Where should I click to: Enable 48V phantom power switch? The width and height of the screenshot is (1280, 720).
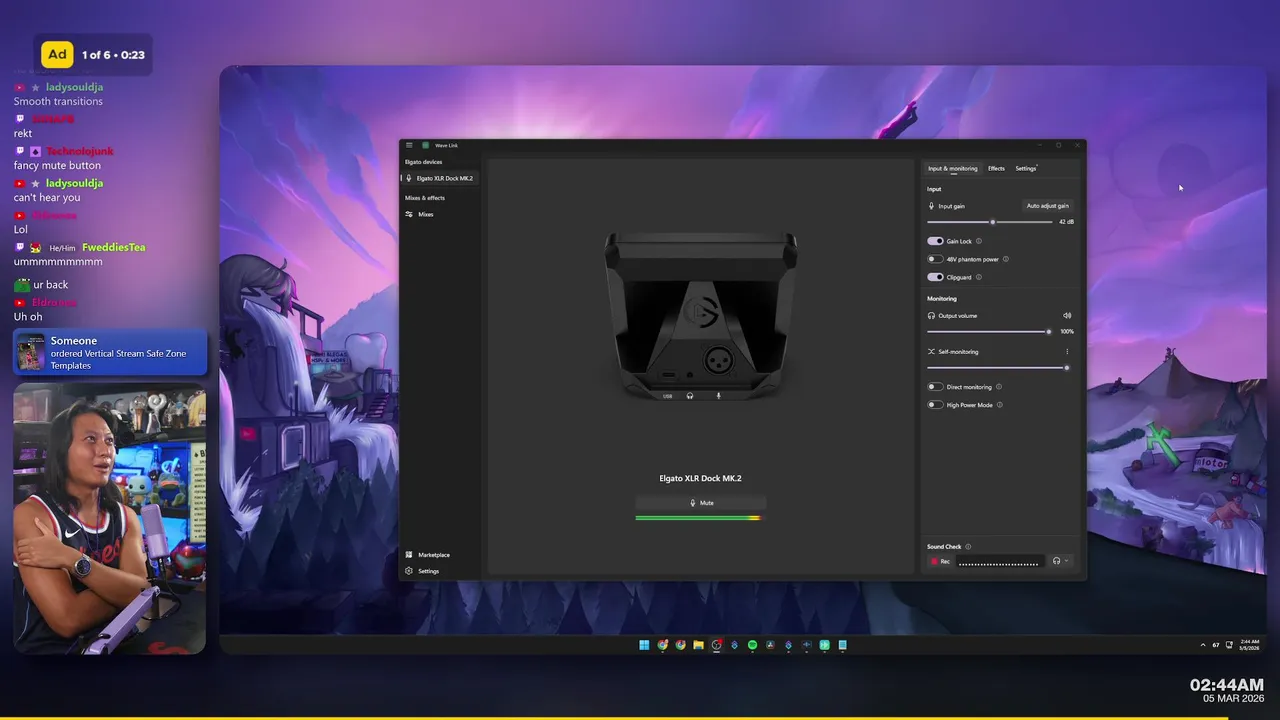[x=935, y=259]
